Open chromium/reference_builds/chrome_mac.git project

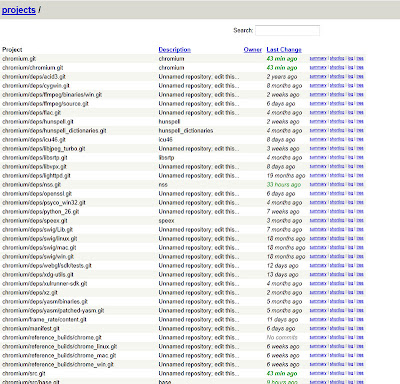59,356
